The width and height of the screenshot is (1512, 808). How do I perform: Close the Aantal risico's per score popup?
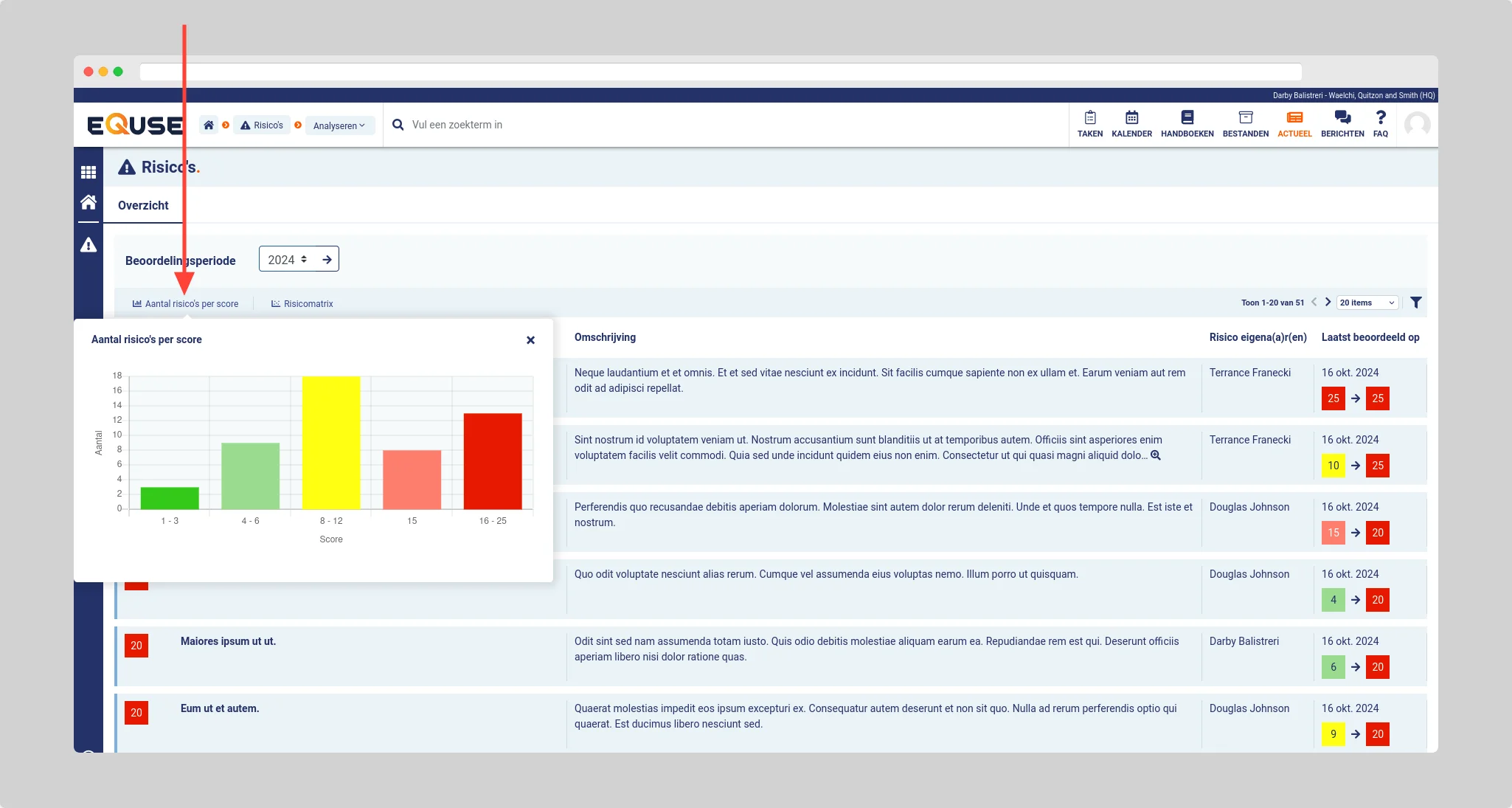530,340
